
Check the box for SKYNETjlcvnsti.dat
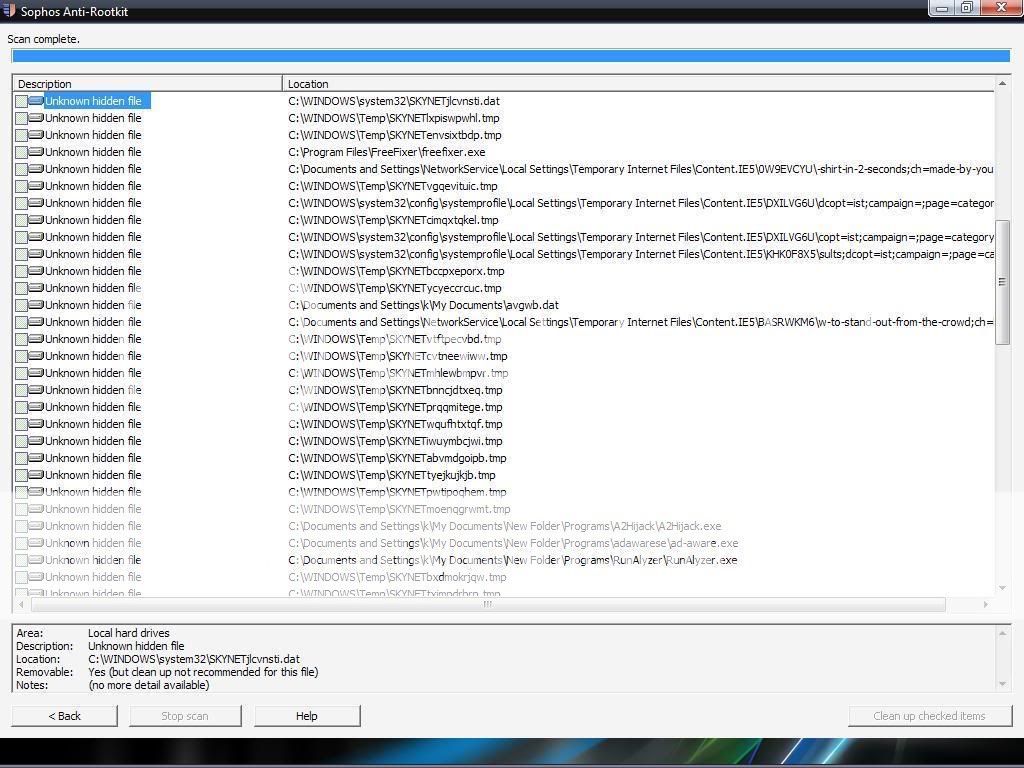point(21,101)
